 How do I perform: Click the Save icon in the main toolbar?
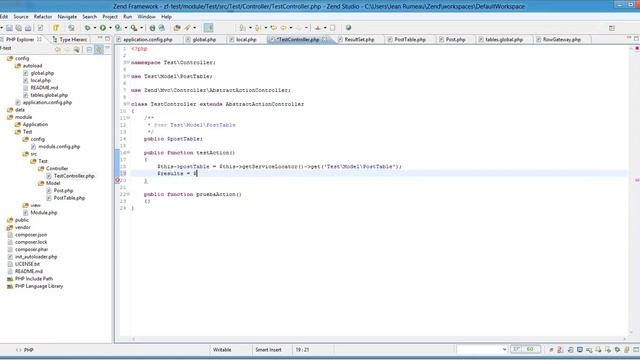point(9,28)
